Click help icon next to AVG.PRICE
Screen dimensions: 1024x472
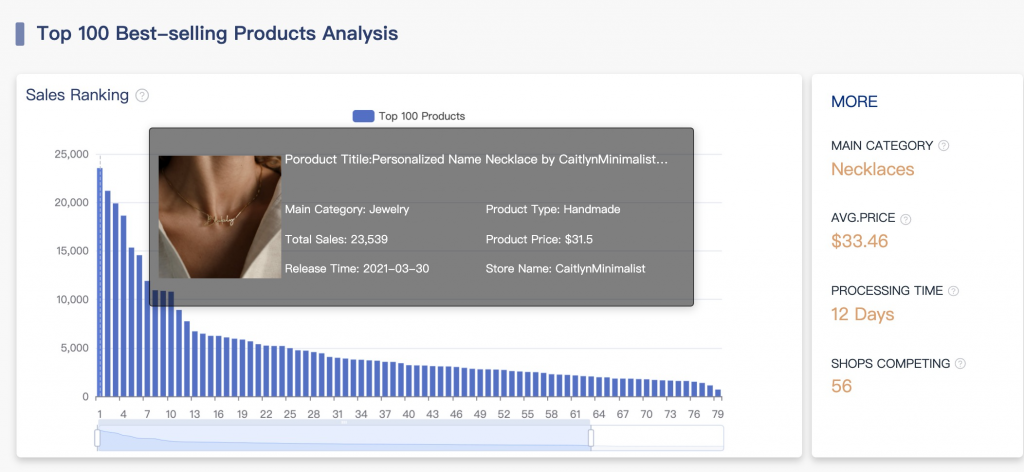point(906,218)
